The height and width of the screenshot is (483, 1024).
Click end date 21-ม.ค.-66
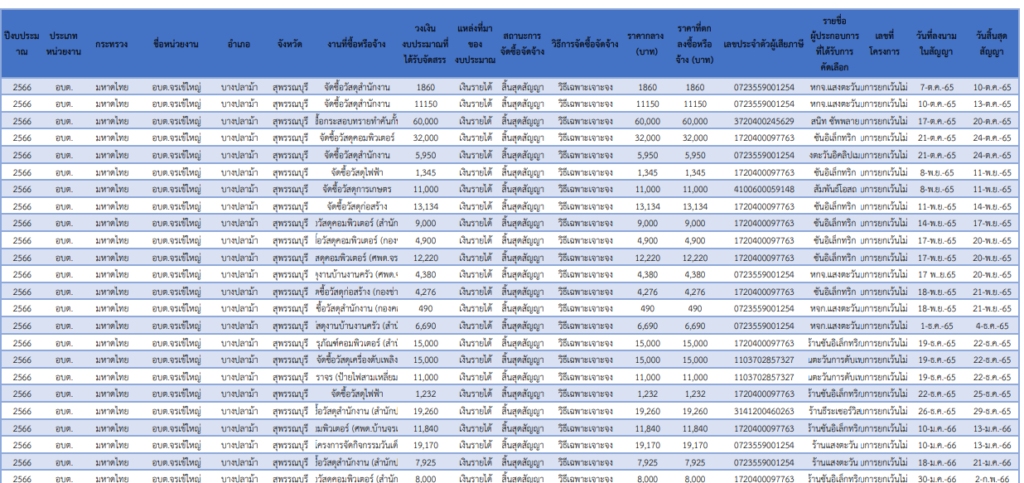pos(992,462)
